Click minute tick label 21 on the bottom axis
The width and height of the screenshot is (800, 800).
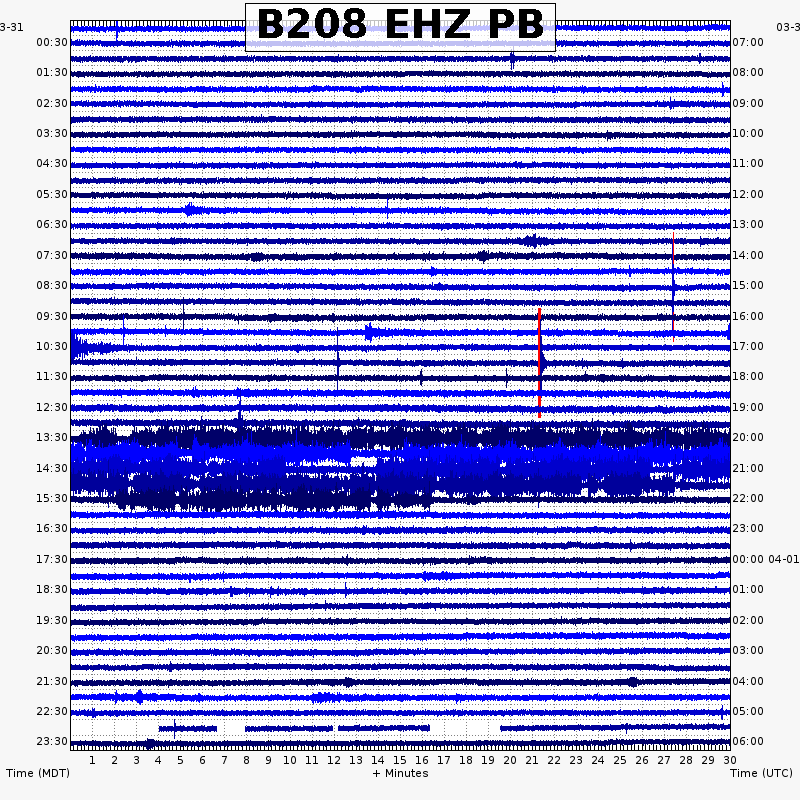coord(532,760)
